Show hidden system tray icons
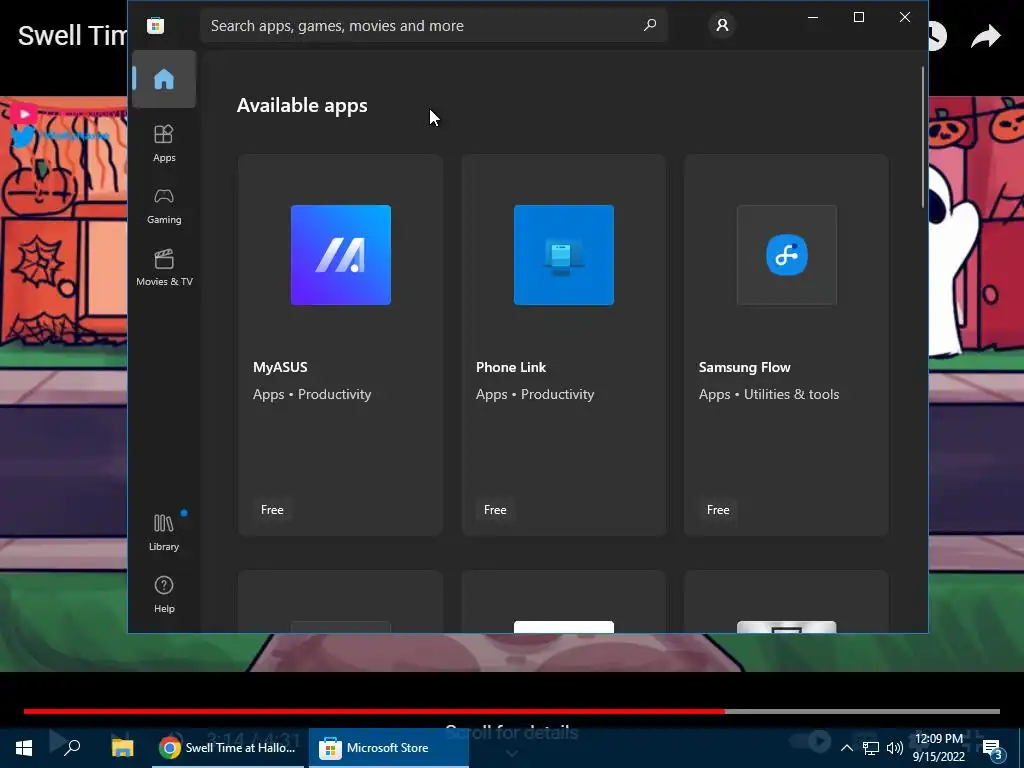The height and width of the screenshot is (768, 1024). pos(846,748)
